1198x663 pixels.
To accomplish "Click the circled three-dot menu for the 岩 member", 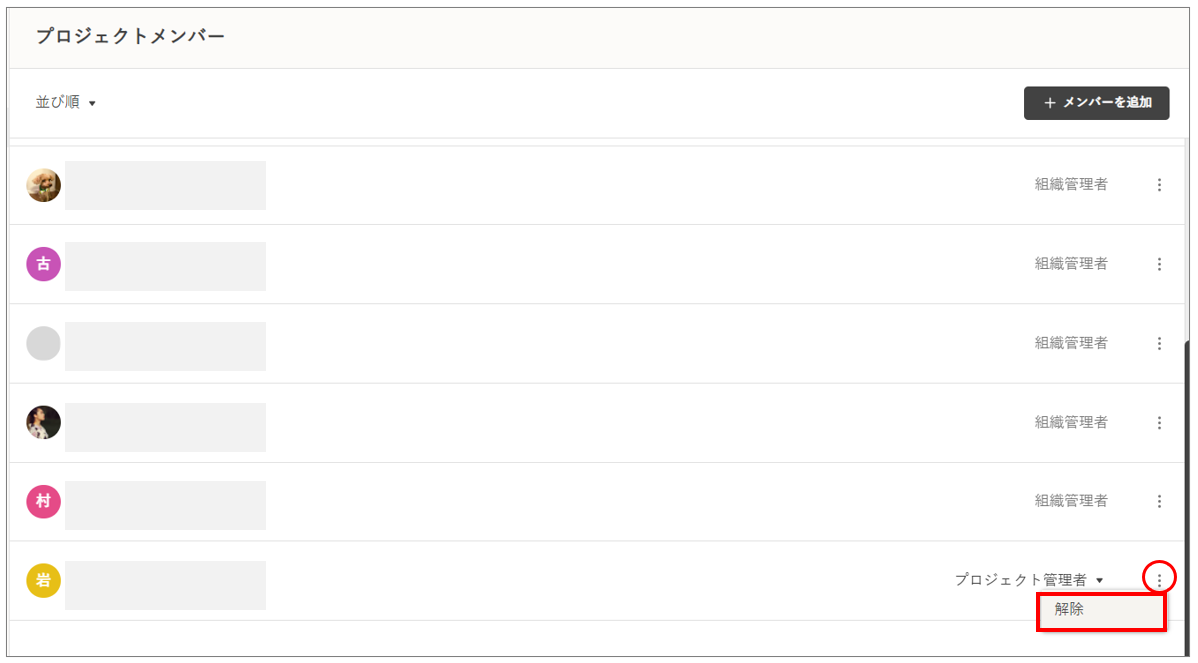I will (x=1159, y=579).
